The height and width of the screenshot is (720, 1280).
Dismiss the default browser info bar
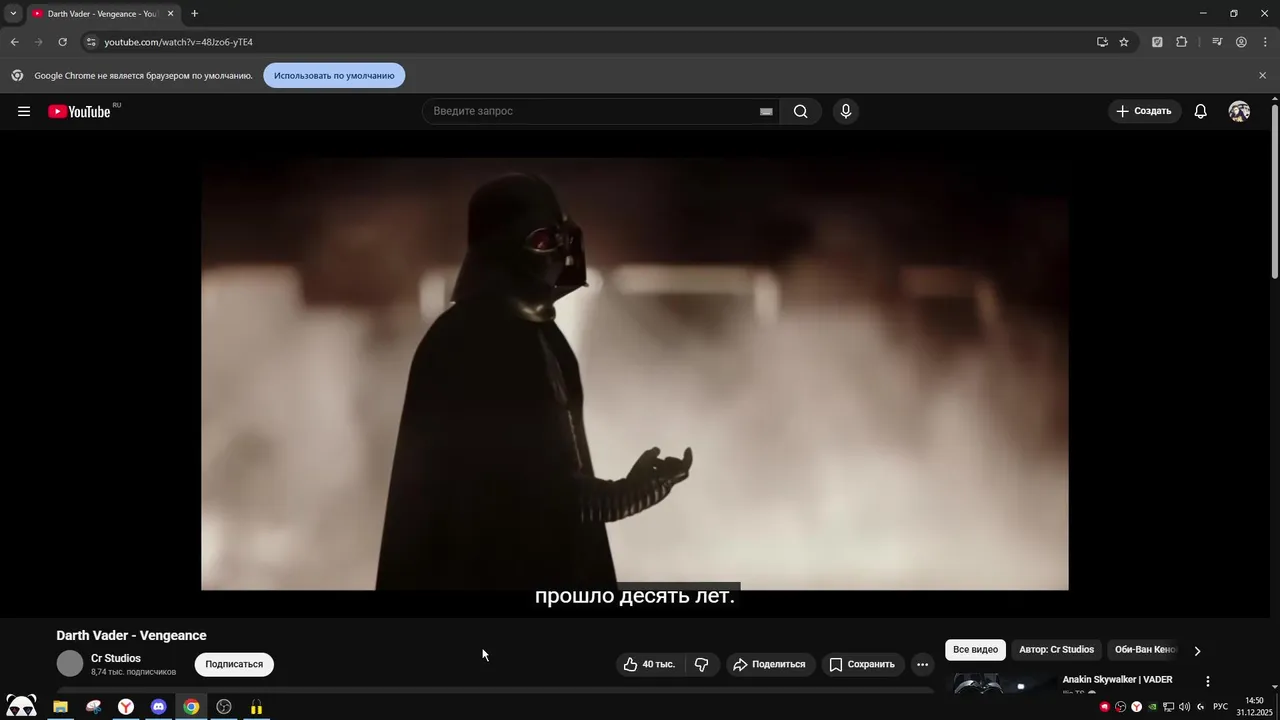pos(1262,75)
